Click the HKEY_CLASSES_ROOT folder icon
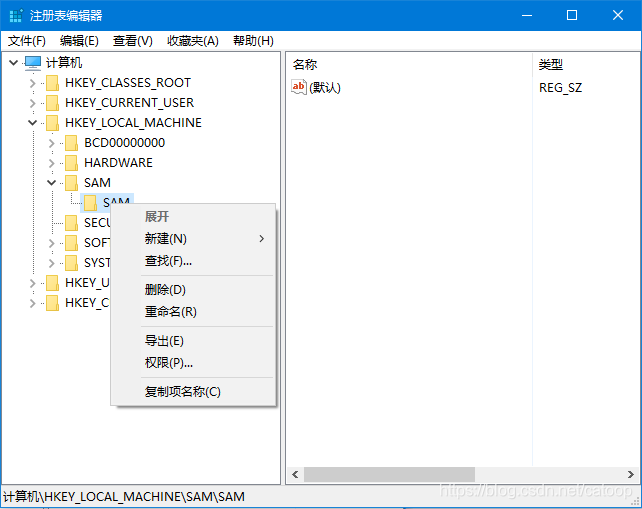The image size is (642, 509). pos(52,83)
